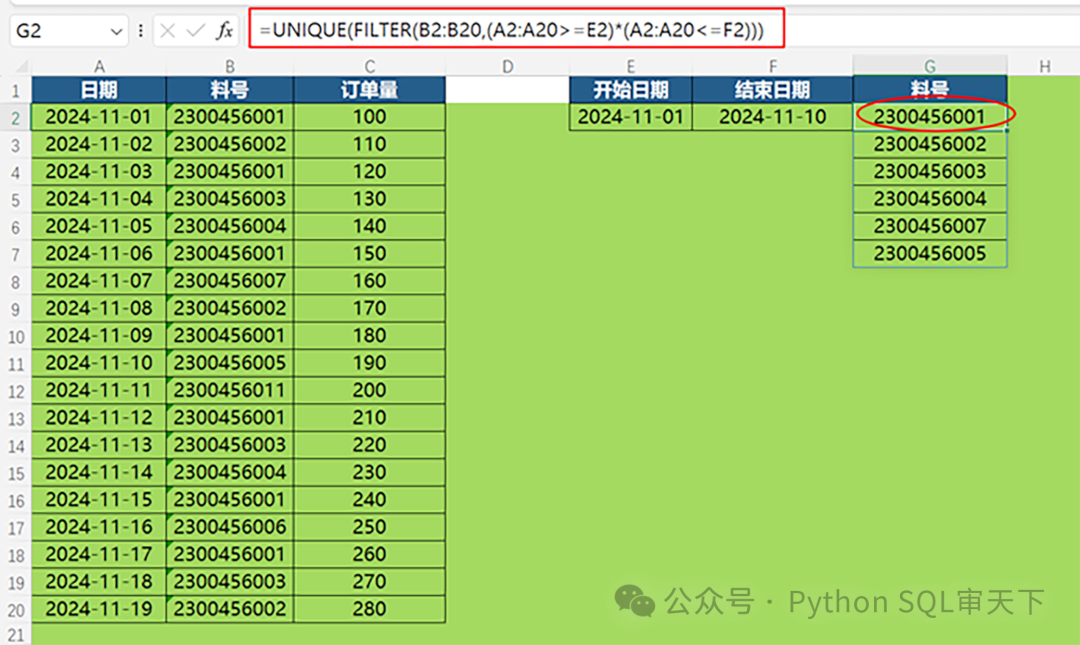This screenshot has height=645, width=1080.
Task: Select column A header
Action: [x=99, y=66]
